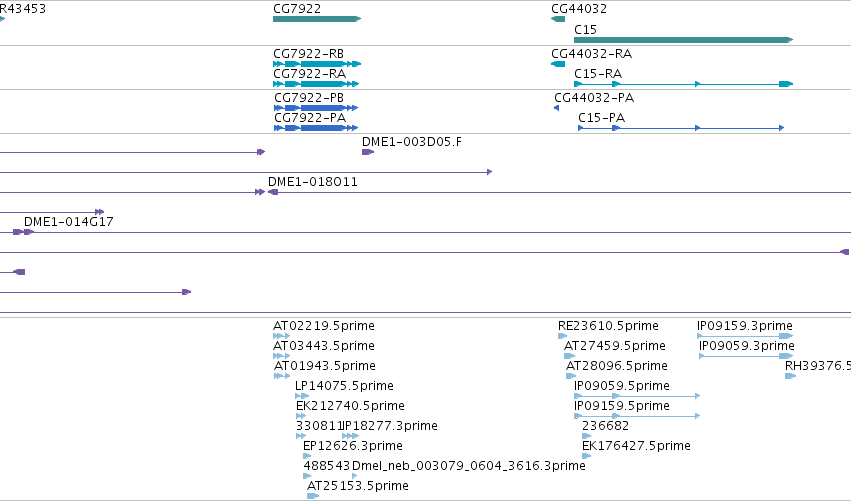Click the CG7922-PA protein glyph
Screen dimensions: 851x501
click(316, 128)
